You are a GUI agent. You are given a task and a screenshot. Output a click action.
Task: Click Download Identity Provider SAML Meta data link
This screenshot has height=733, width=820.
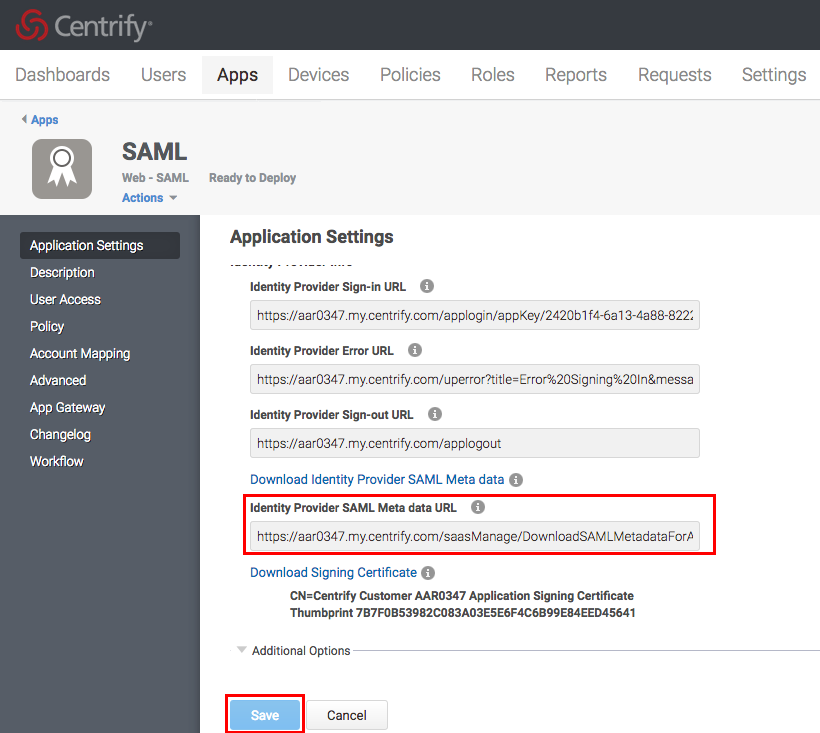tap(377, 479)
